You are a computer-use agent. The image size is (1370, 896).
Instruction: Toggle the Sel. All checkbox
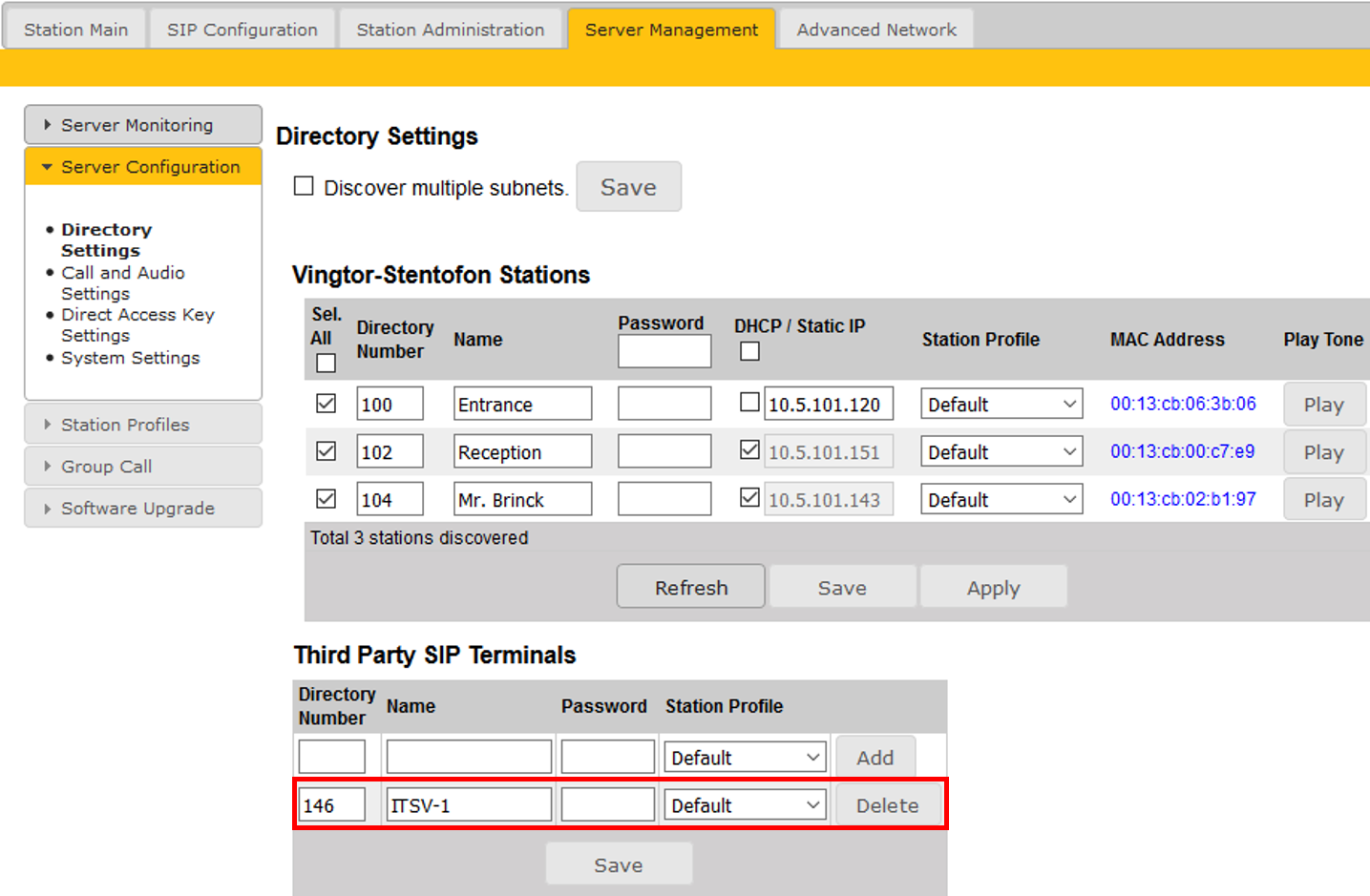[x=326, y=363]
